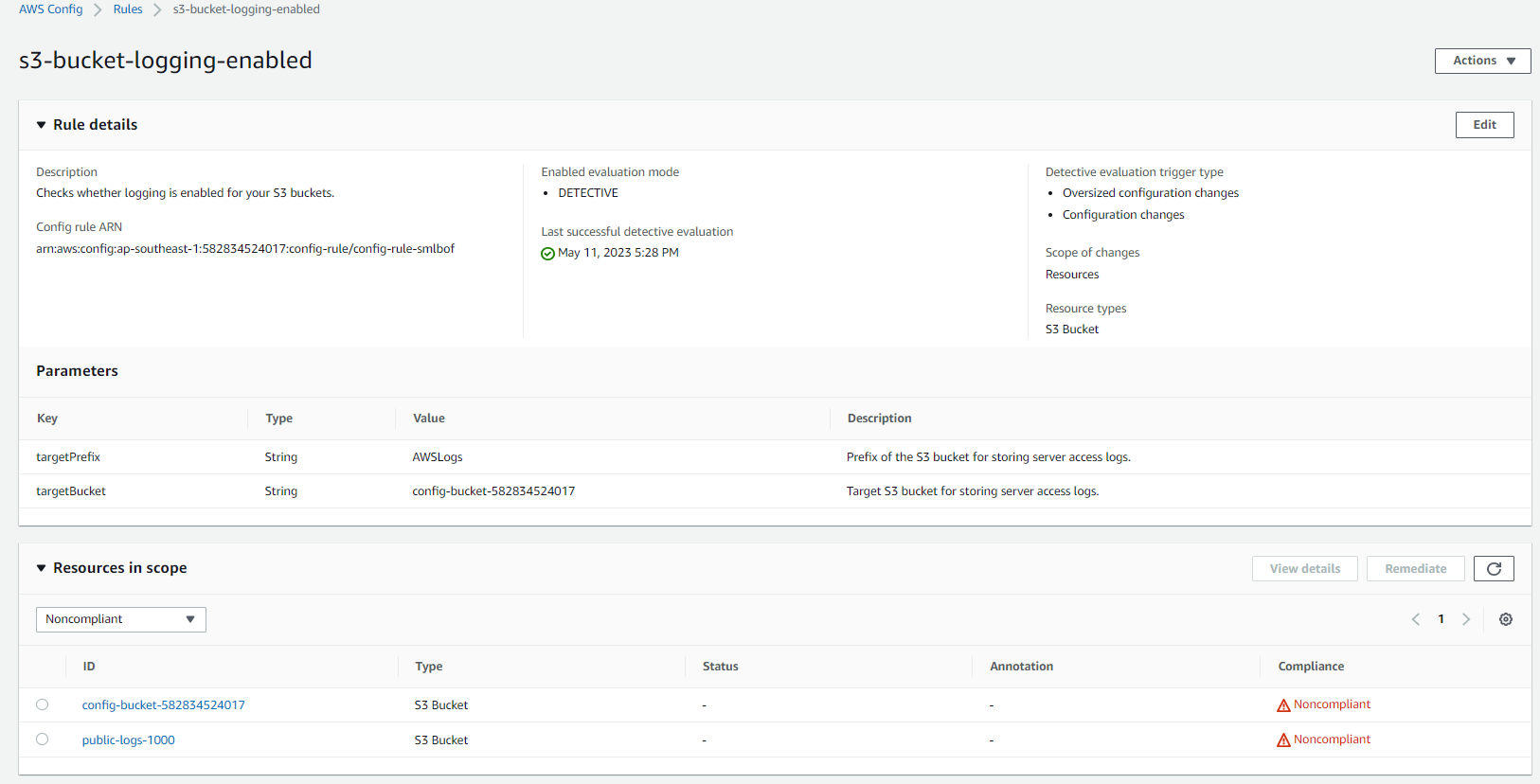The width and height of the screenshot is (1540, 784).
Task: Open table preferences gear icon
Action: click(1505, 619)
